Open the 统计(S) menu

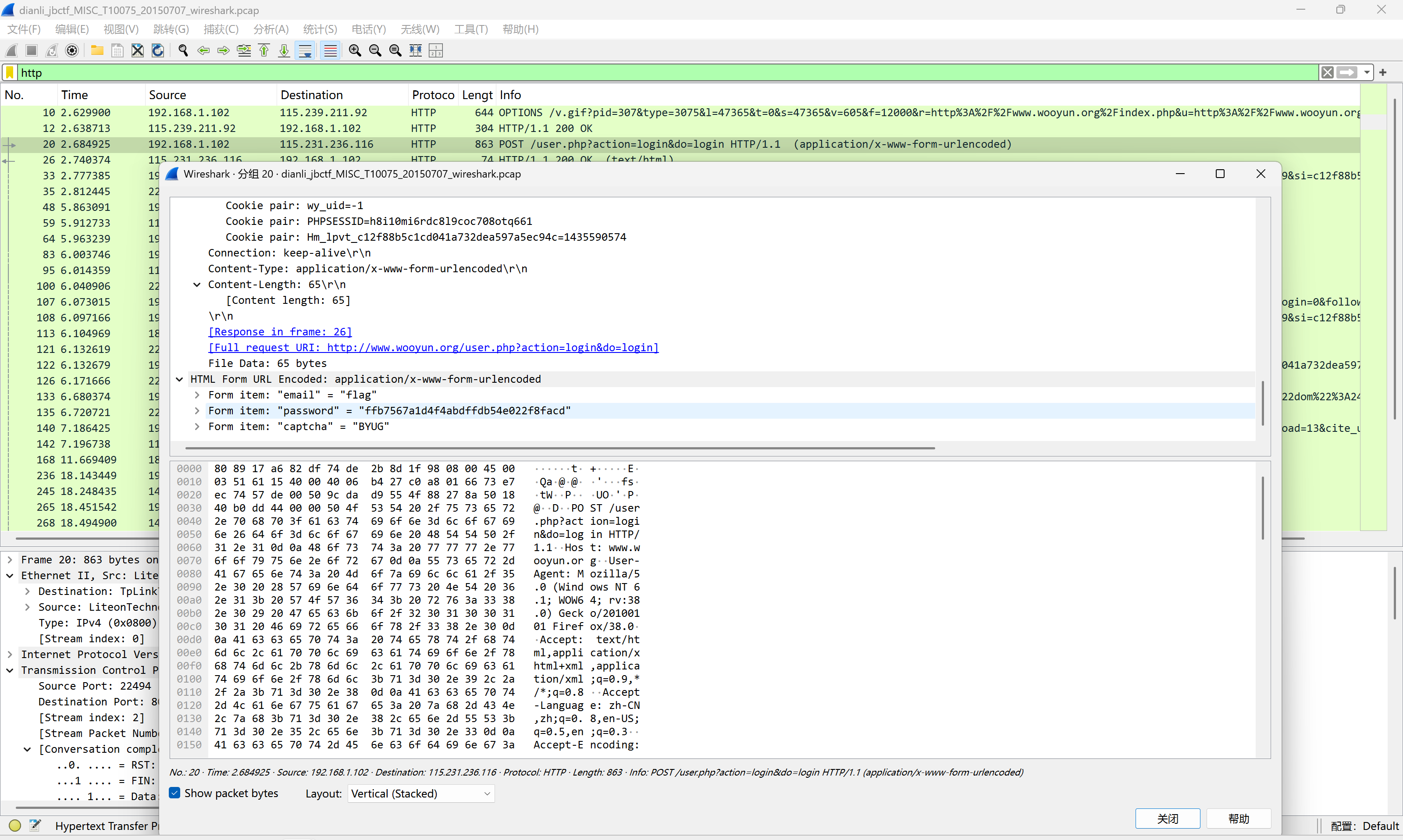pyautogui.click(x=320, y=29)
